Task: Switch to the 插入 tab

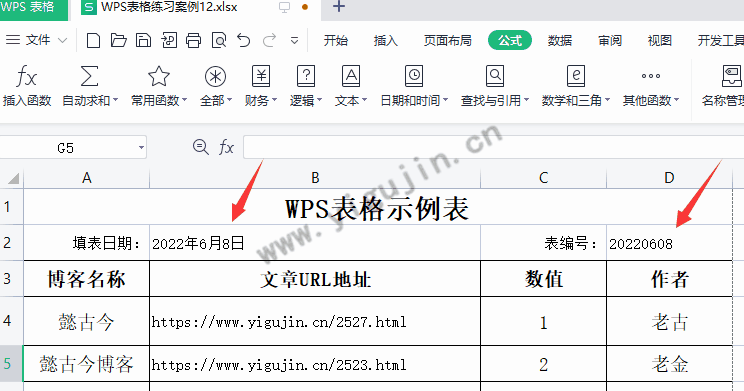Action: click(385, 41)
